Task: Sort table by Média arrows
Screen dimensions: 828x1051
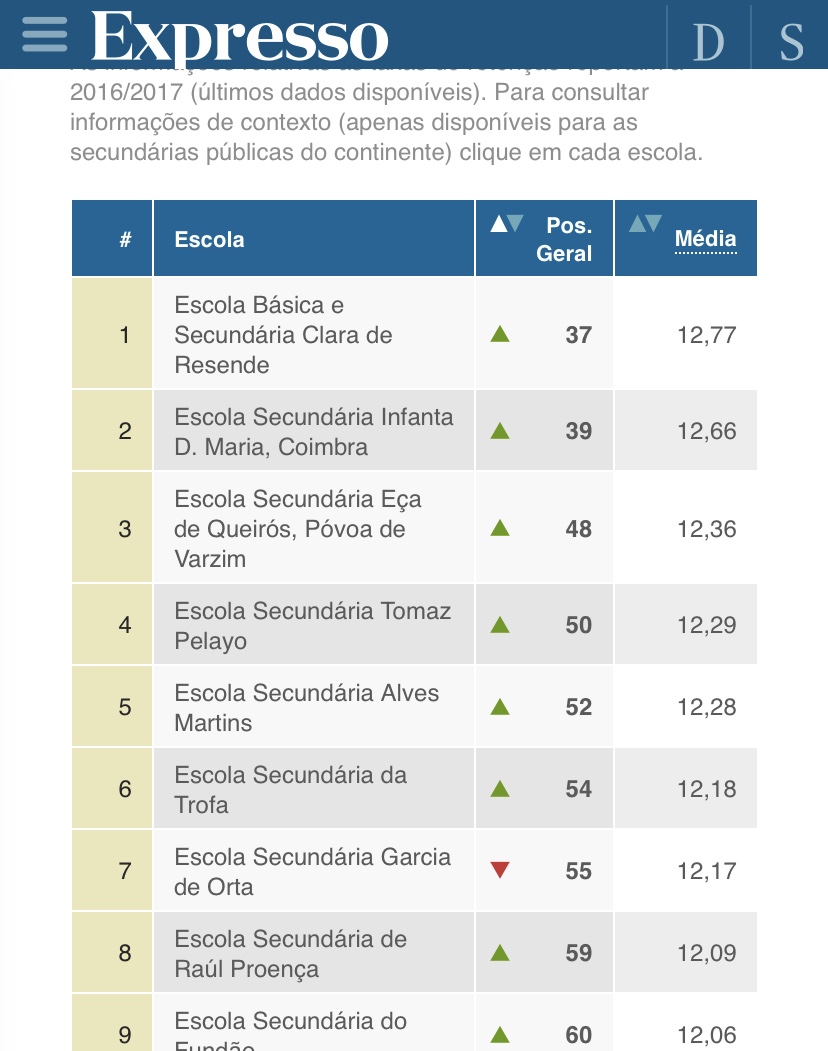Action: click(645, 223)
